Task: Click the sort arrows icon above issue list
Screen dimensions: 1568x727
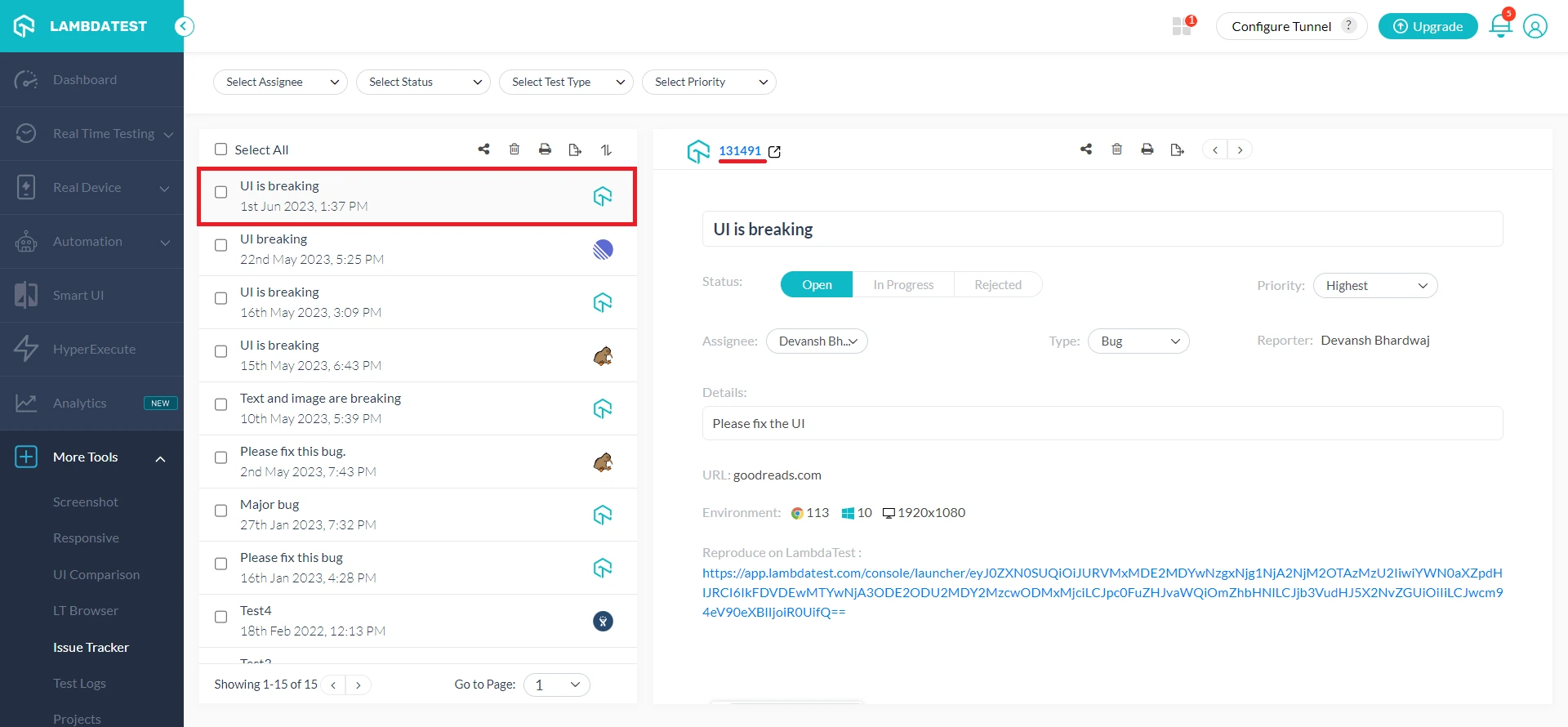Action: tap(606, 149)
